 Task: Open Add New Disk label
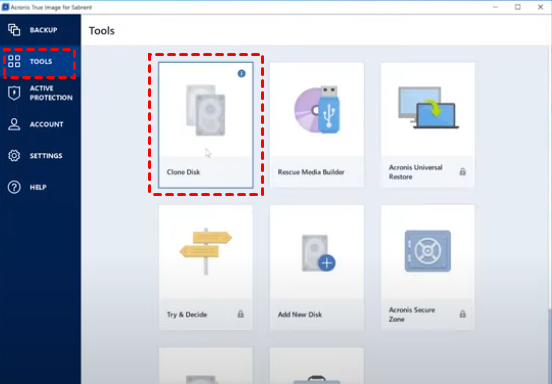(300, 314)
